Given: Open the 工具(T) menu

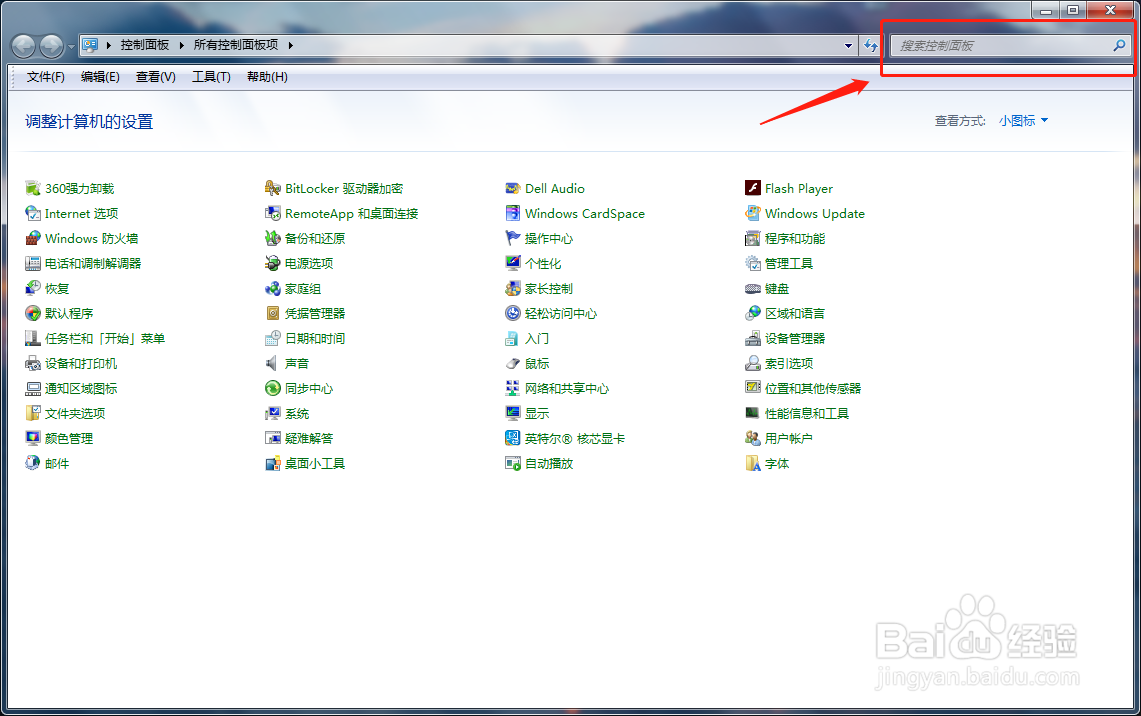Looking at the screenshot, I should point(211,76).
